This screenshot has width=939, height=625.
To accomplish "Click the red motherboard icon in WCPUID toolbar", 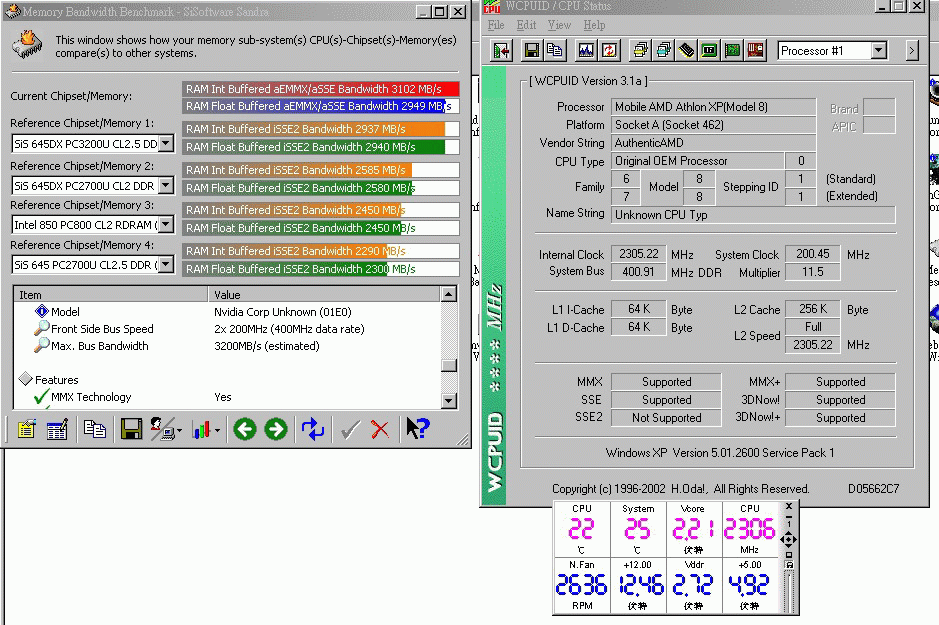I will [755, 51].
